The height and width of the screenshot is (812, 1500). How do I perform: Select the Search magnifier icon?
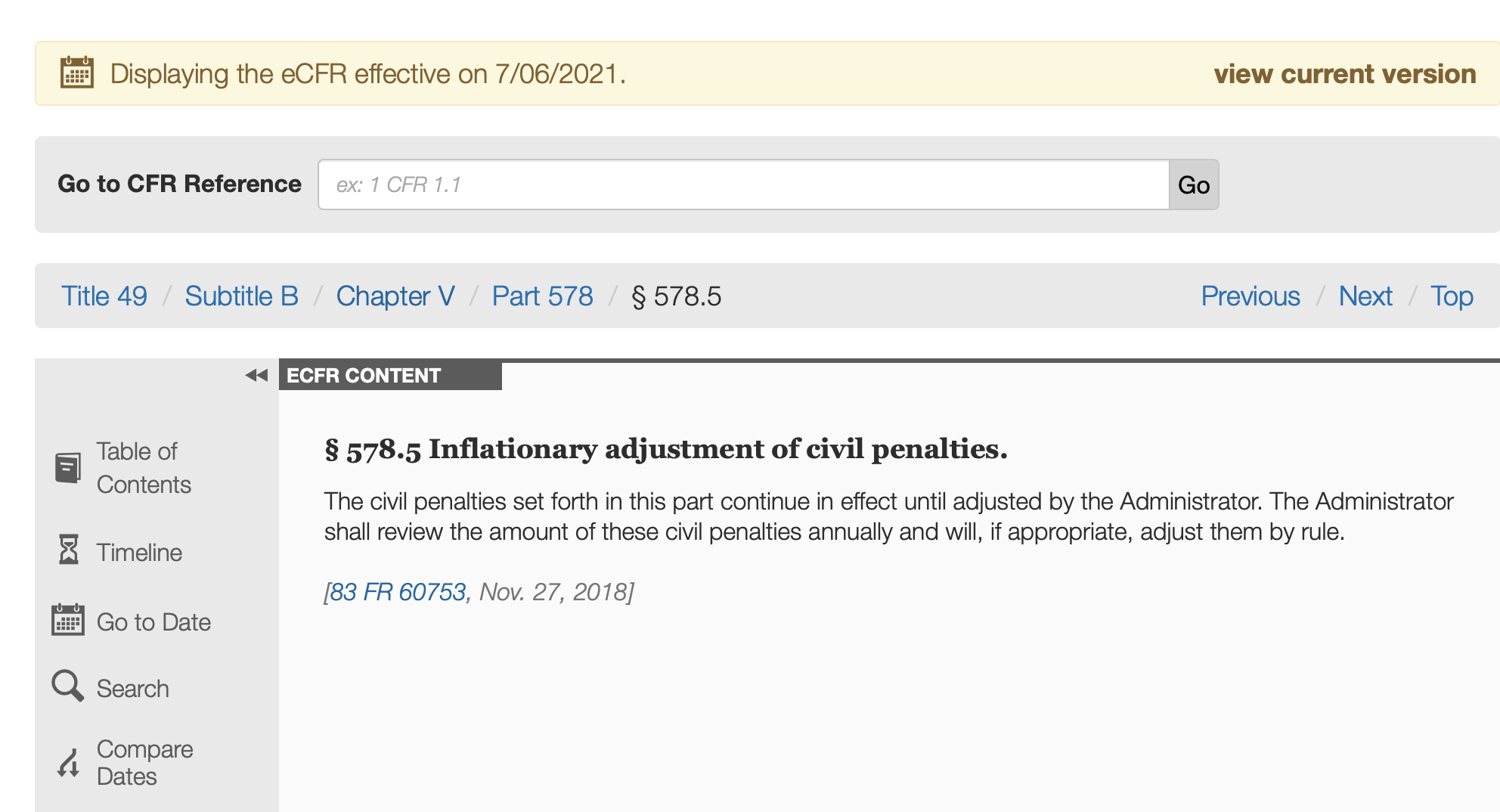click(x=69, y=686)
